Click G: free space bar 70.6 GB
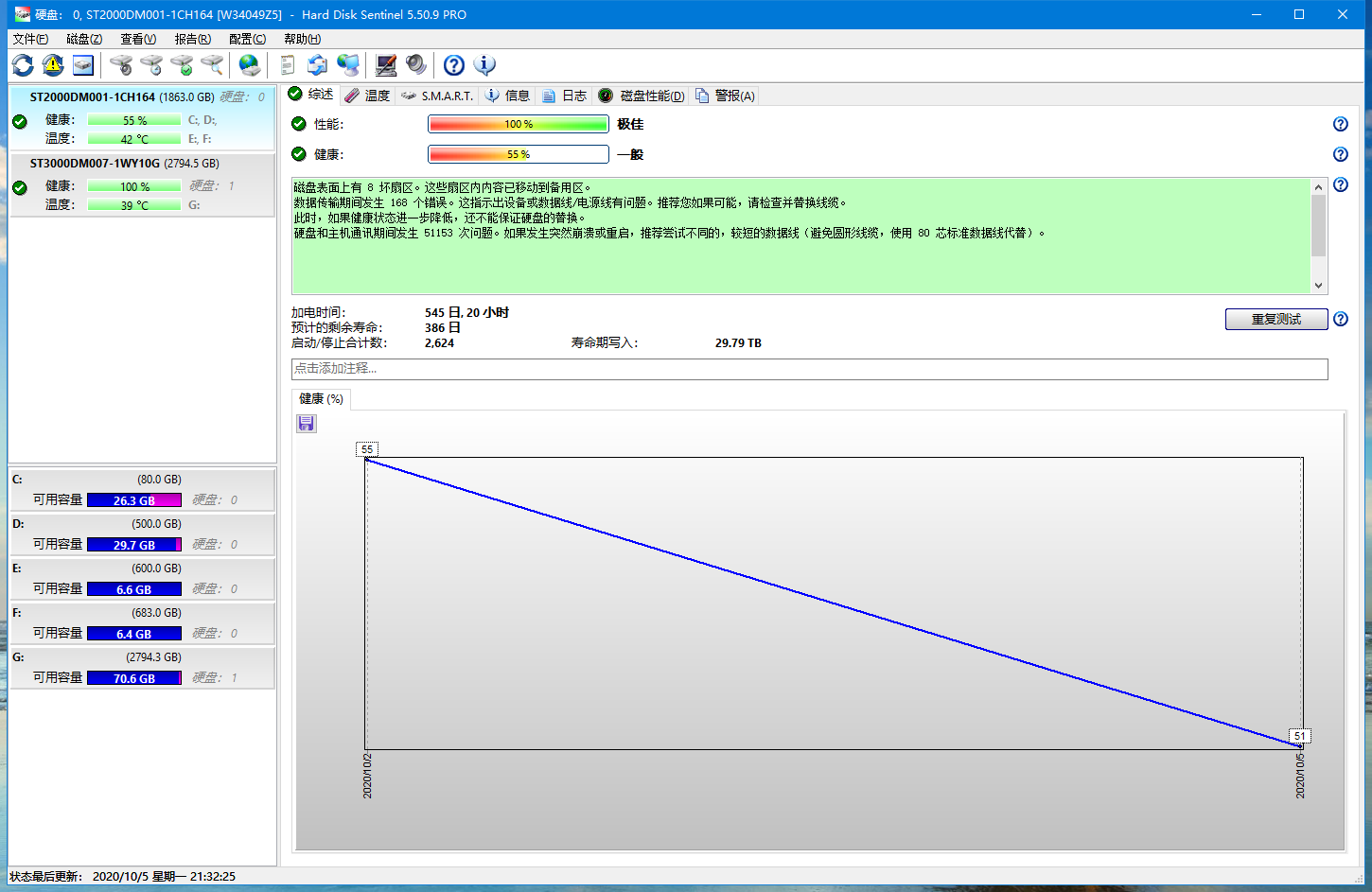The width and height of the screenshot is (1372, 892). click(134, 678)
